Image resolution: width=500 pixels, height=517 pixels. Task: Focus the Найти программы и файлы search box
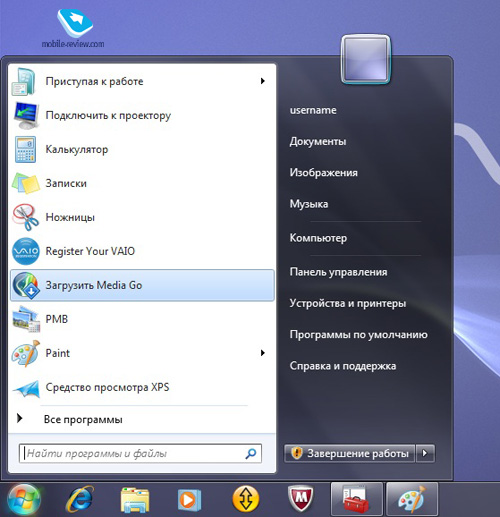[x=140, y=453]
